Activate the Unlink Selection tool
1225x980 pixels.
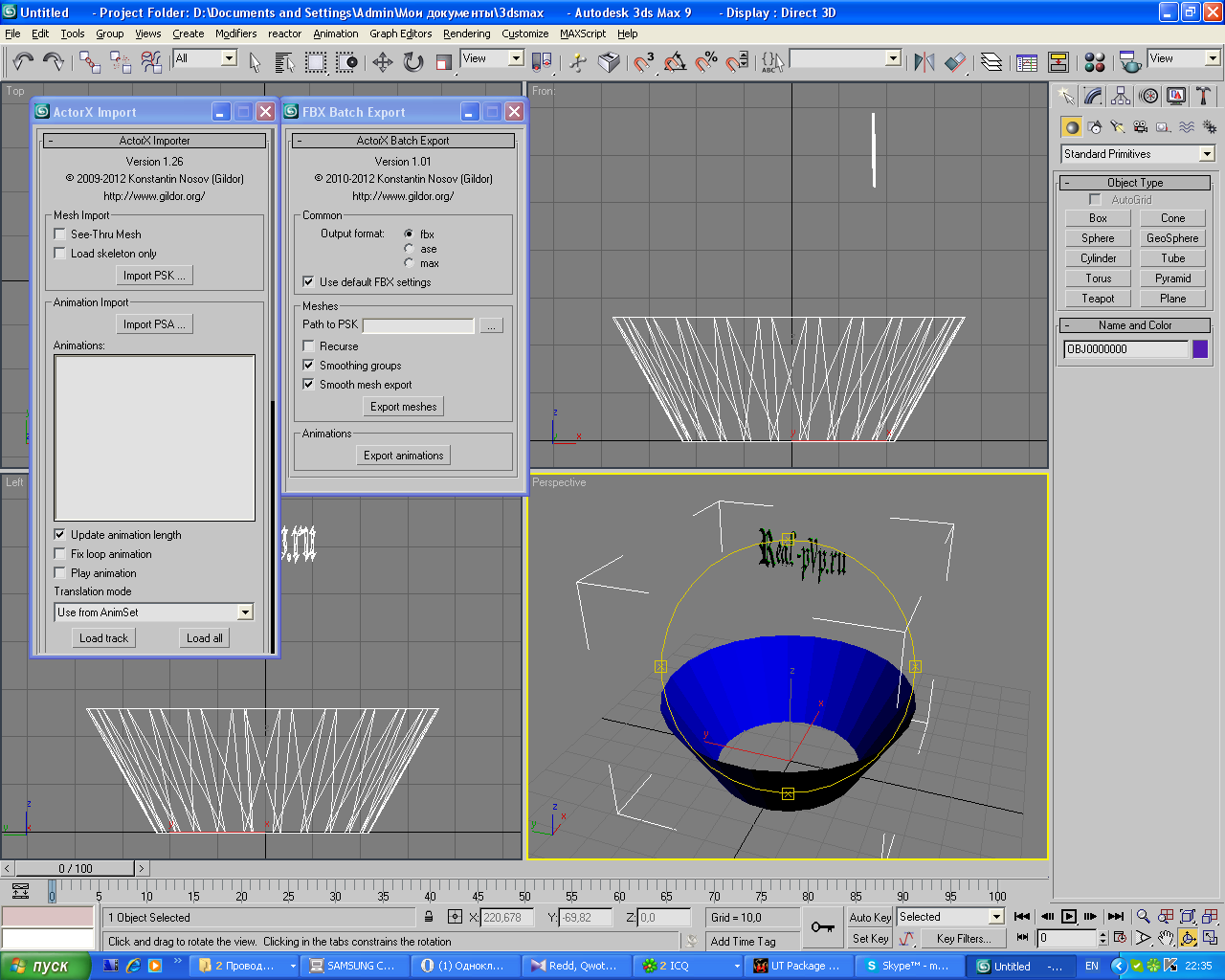121,62
